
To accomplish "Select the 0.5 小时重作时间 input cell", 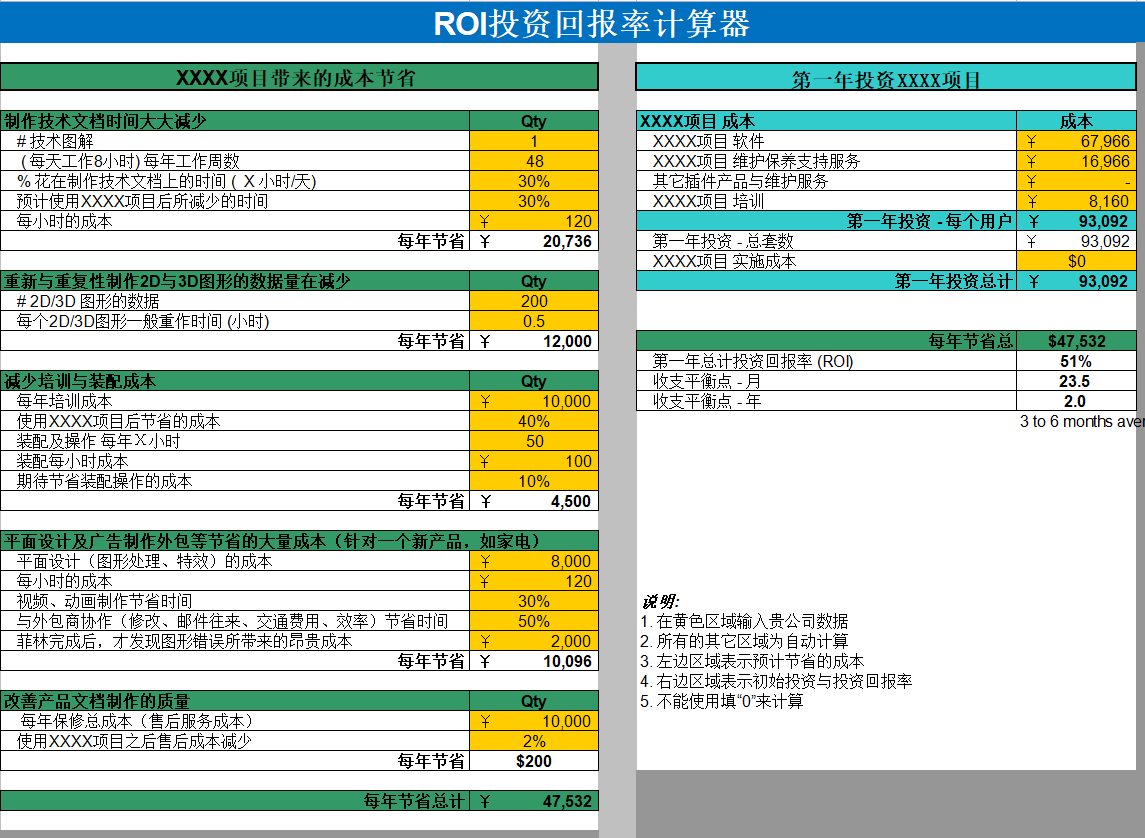I will click(534, 321).
